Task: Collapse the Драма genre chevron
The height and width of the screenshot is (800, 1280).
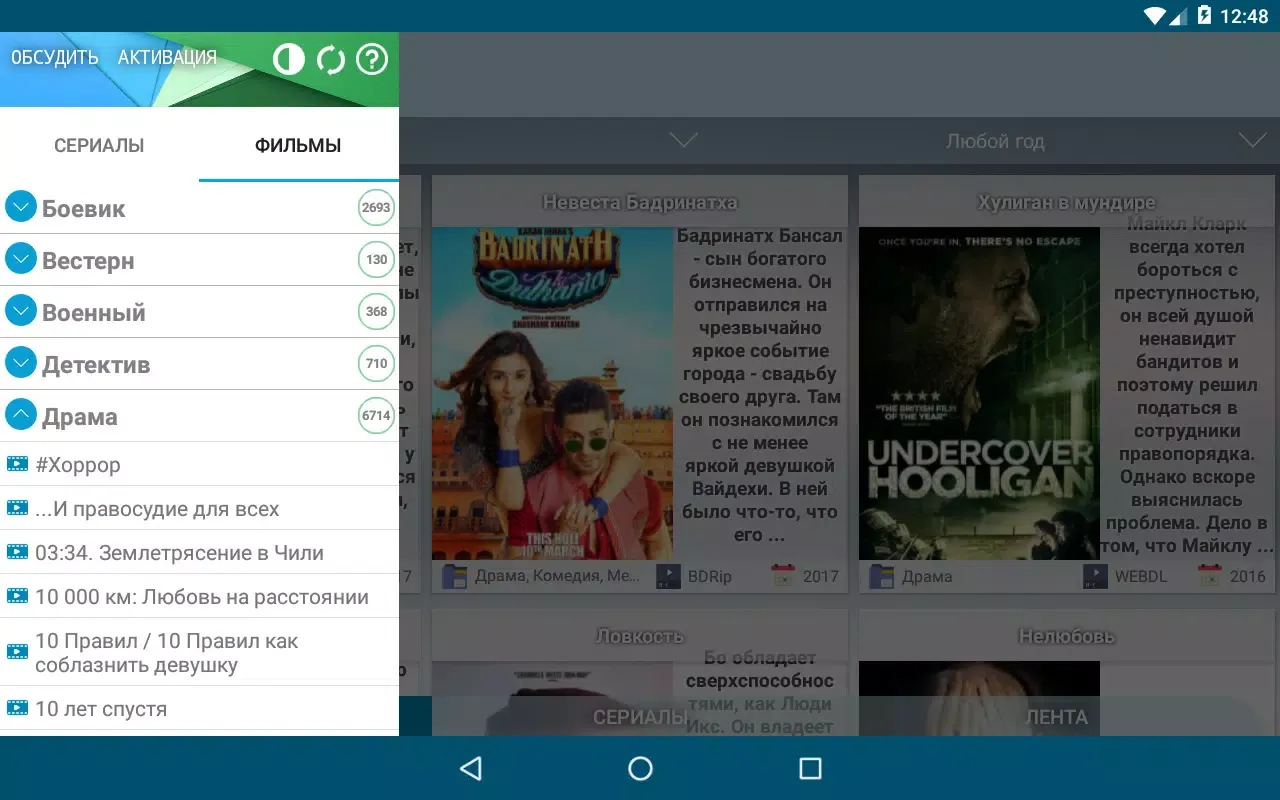Action: pyautogui.click(x=21, y=415)
